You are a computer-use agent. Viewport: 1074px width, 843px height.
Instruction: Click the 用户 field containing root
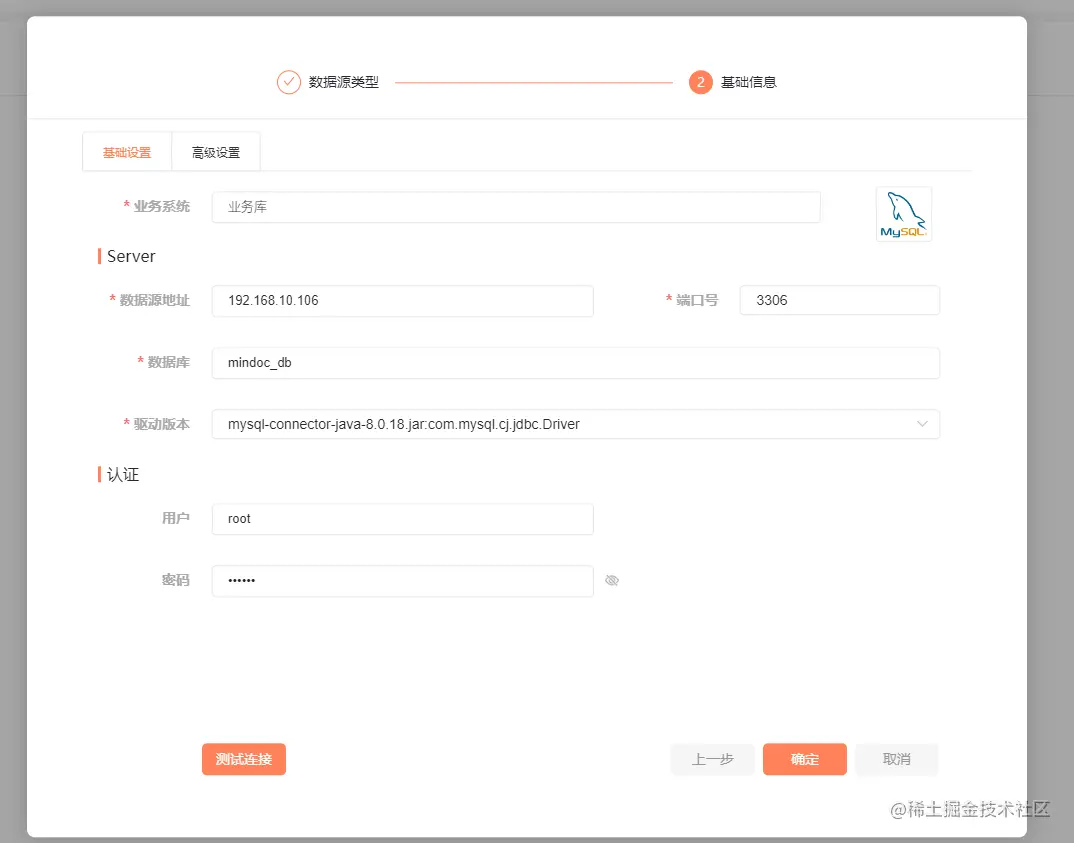pos(403,519)
